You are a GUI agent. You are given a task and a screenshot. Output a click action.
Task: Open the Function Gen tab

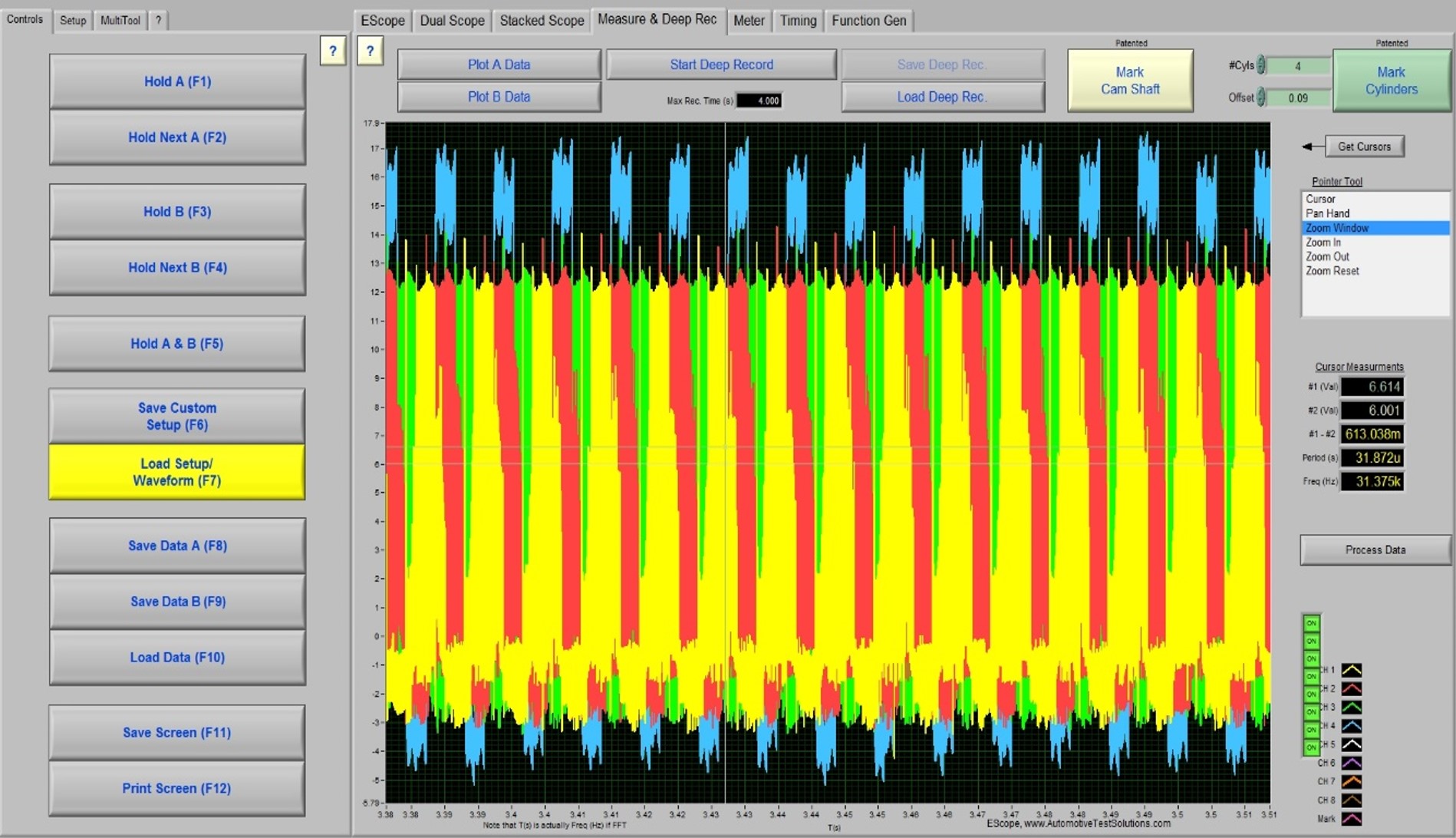click(x=868, y=21)
